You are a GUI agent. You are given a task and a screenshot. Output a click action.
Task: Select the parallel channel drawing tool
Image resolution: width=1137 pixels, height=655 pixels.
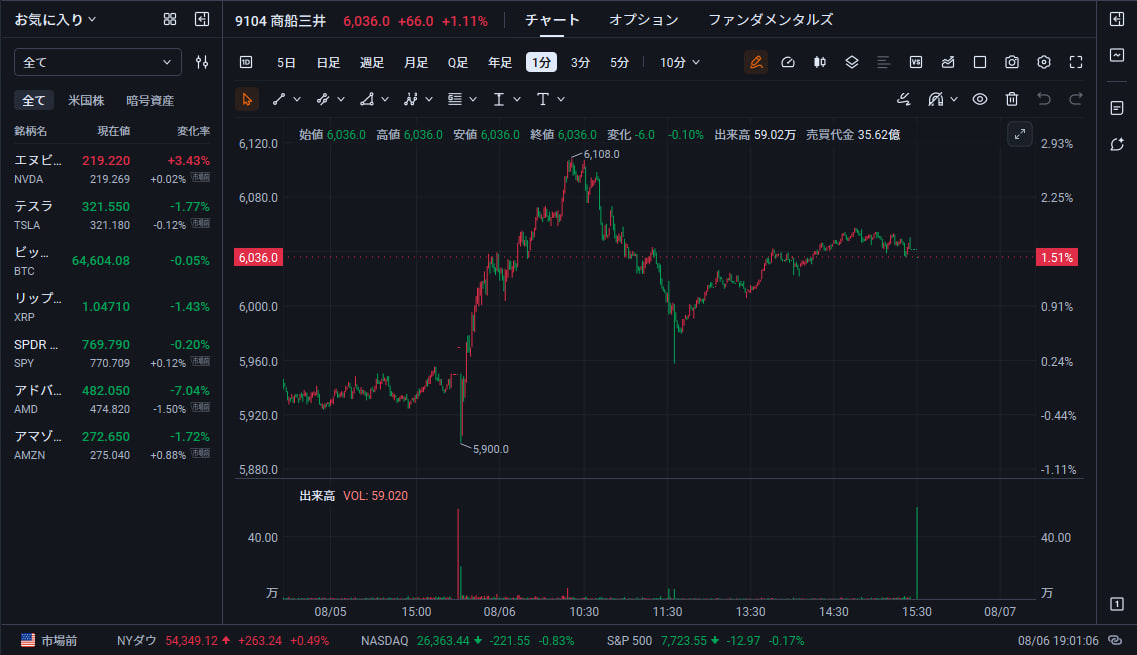tap(323, 99)
